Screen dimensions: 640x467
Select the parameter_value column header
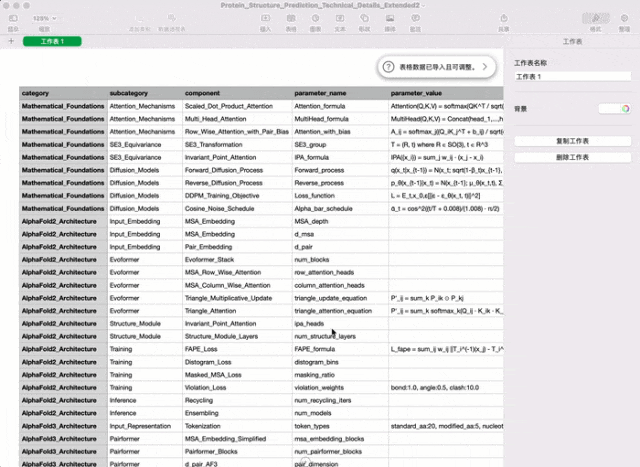click(x=446, y=93)
